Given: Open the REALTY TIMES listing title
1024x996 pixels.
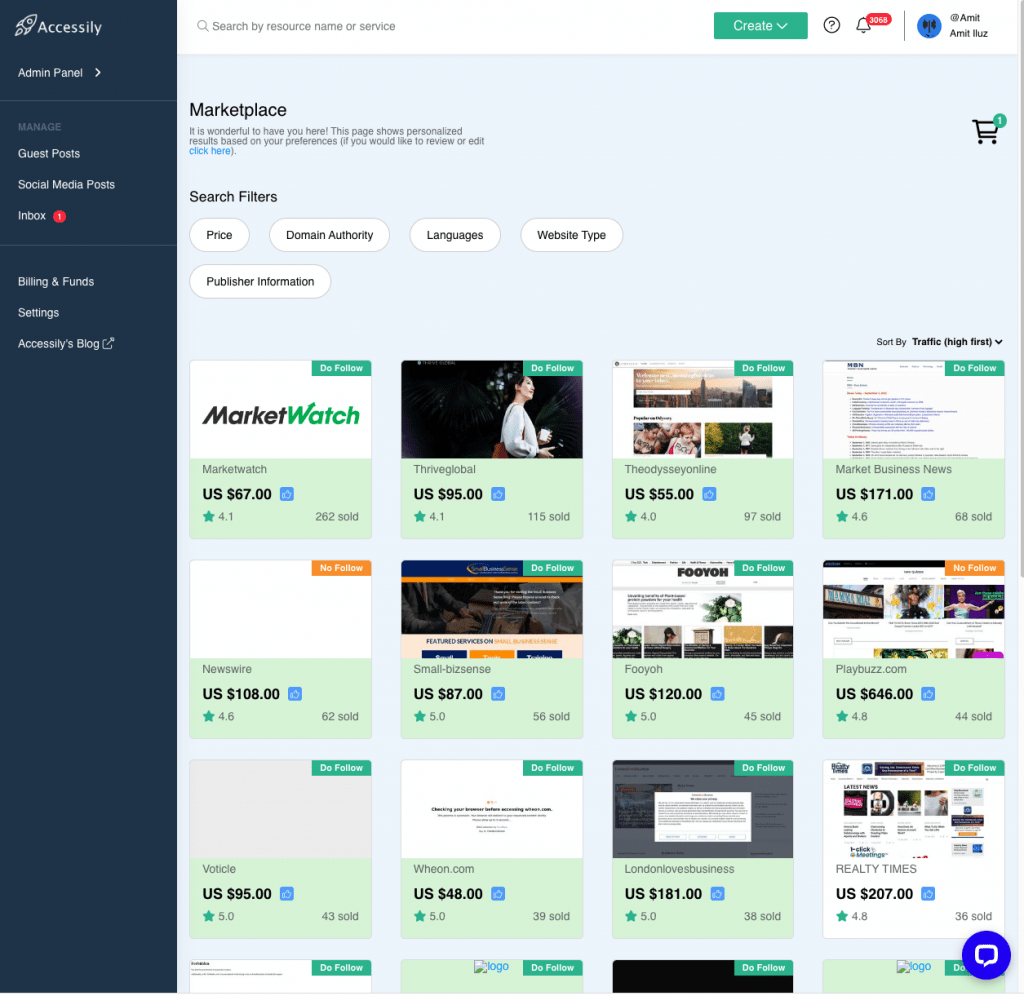Looking at the screenshot, I should coord(876,869).
